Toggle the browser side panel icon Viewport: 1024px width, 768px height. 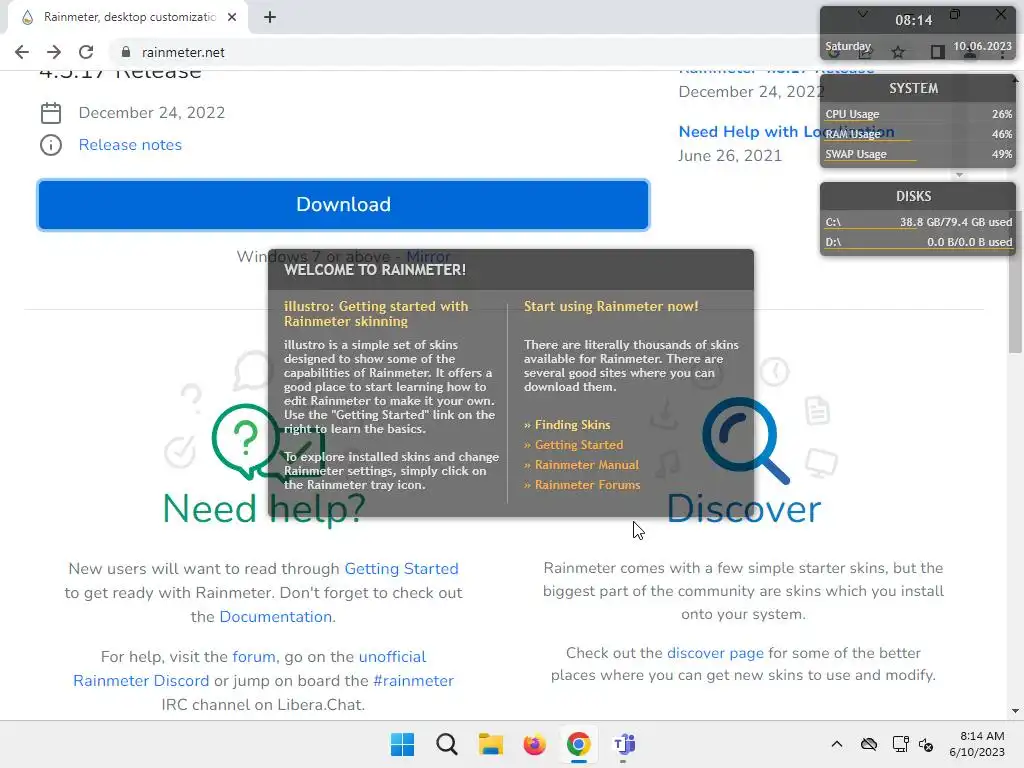point(937,52)
